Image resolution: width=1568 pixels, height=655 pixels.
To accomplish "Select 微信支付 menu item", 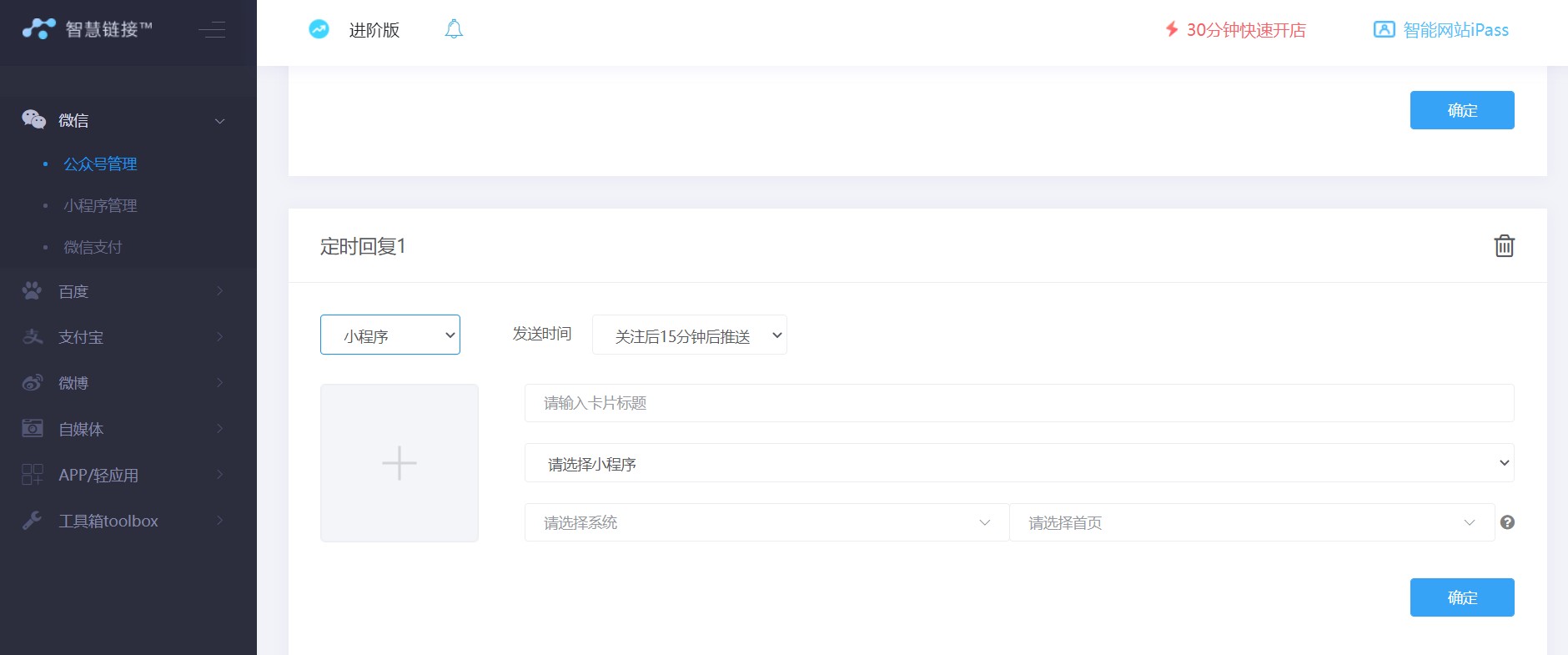I will click(93, 247).
